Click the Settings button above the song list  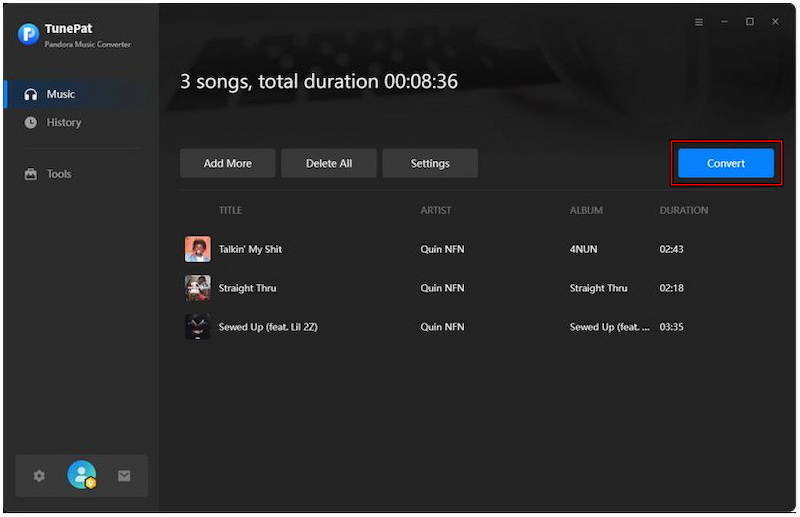point(430,163)
